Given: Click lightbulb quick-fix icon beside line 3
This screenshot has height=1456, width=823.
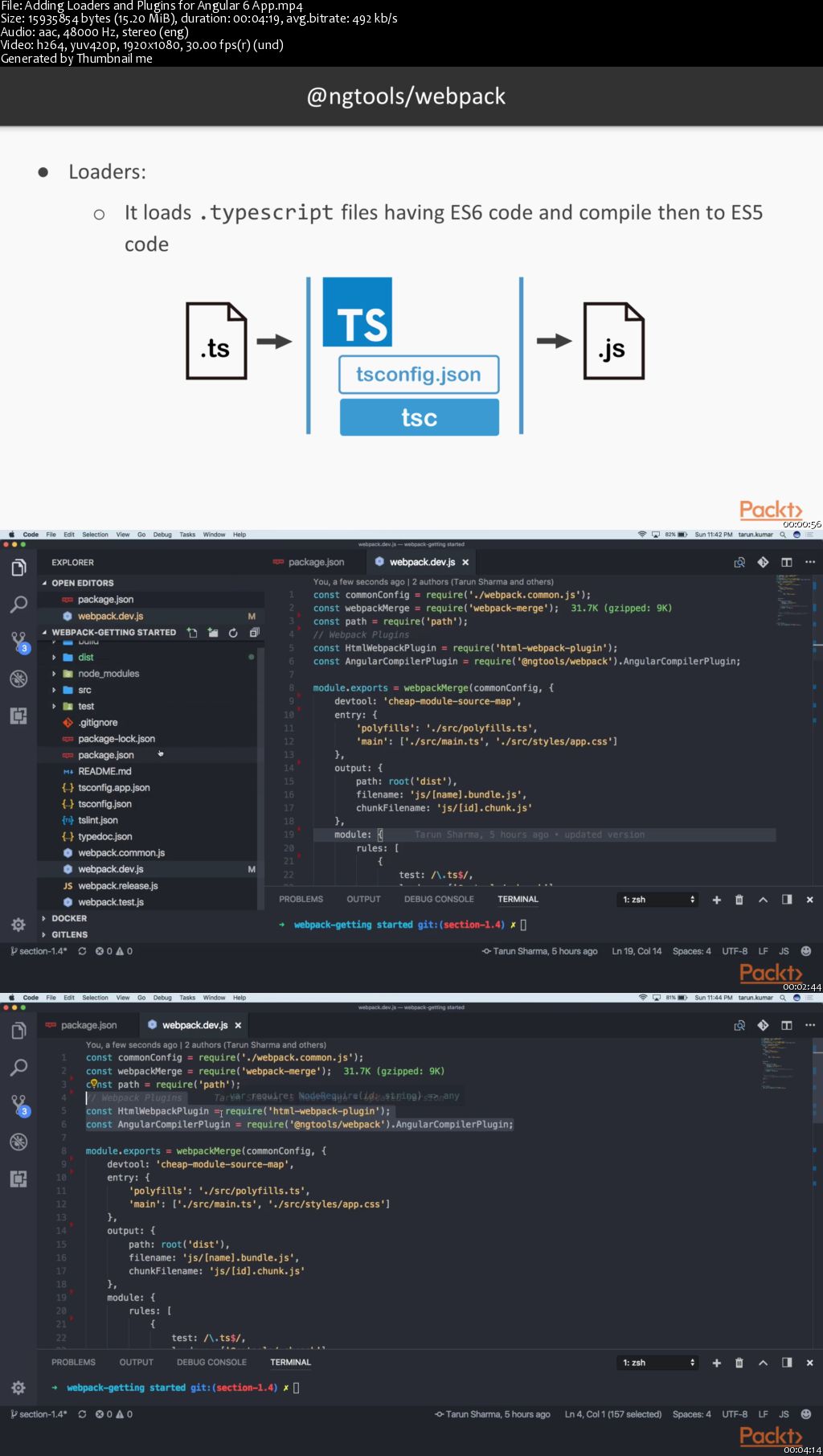Looking at the screenshot, I should [93, 1084].
